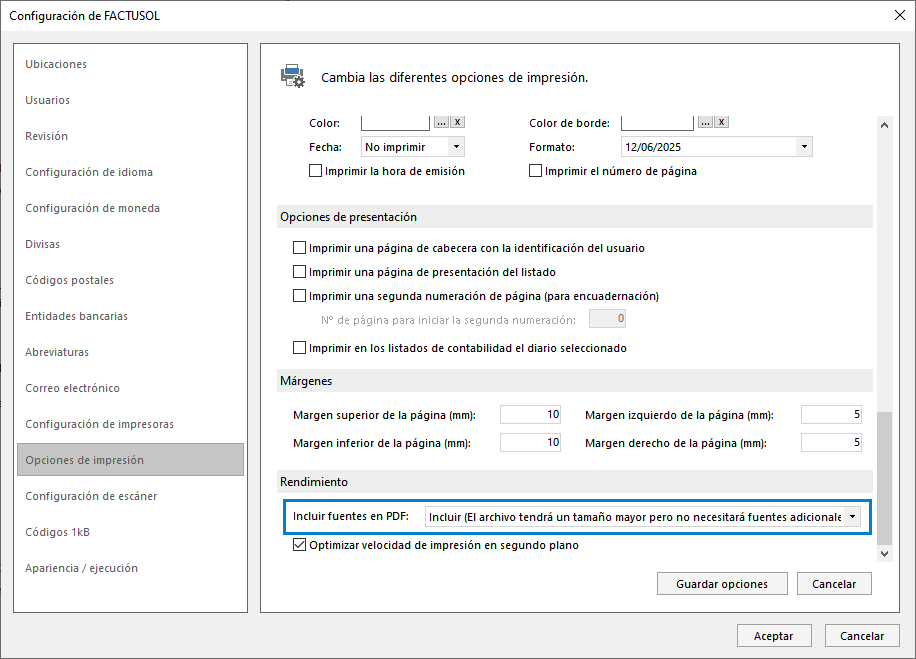Image resolution: width=916 pixels, height=659 pixels.
Task: Enable Imprimir una página de presentación del listado
Action: coord(299,272)
